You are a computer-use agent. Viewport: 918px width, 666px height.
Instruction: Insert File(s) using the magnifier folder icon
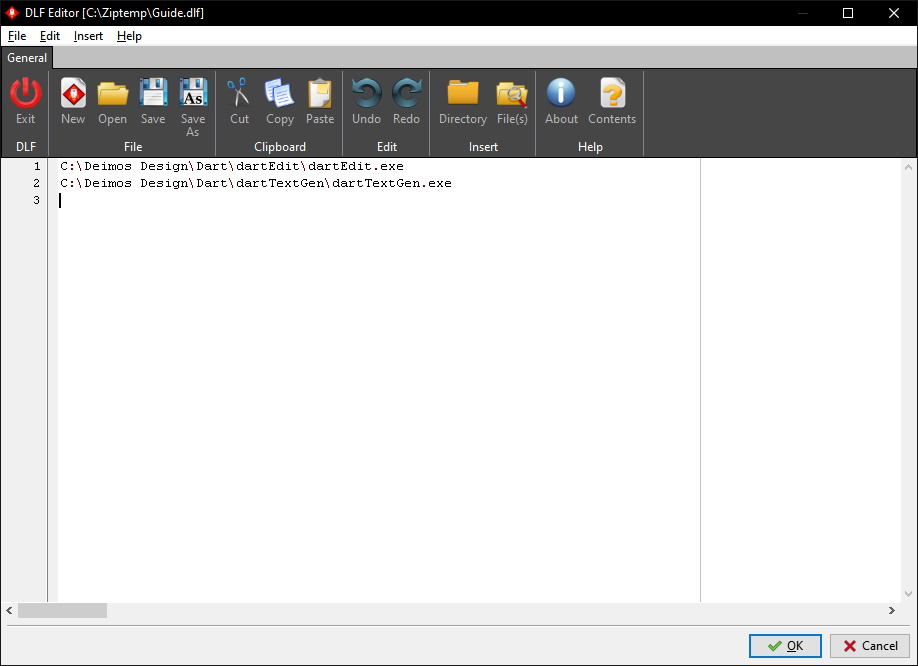point(512,93)
